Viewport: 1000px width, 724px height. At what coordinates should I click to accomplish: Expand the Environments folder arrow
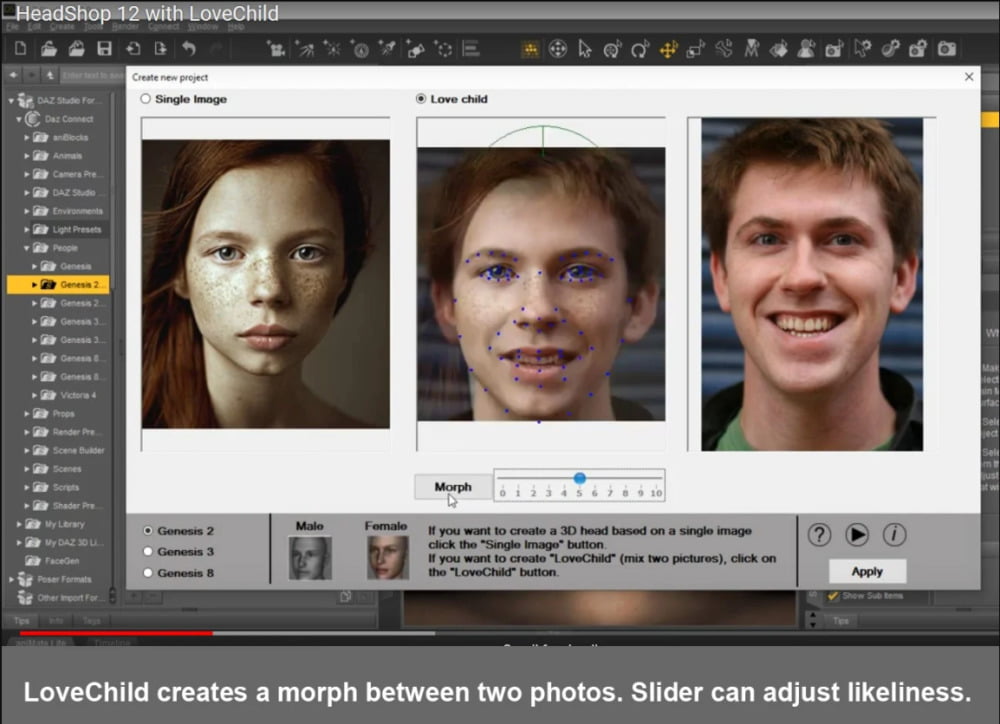27,211
